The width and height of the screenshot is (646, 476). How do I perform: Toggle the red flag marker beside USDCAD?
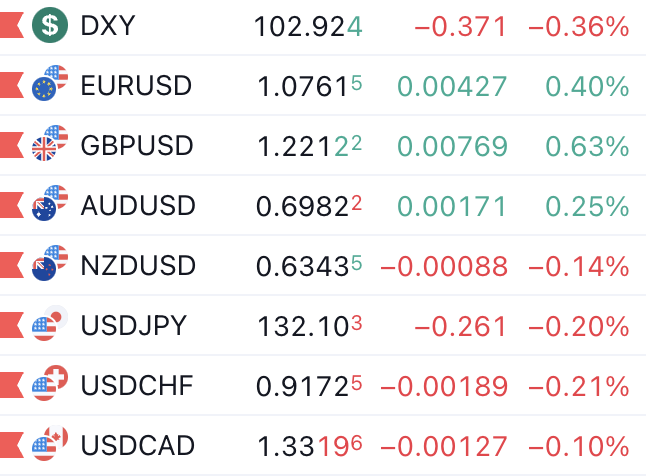click(11, 446)
